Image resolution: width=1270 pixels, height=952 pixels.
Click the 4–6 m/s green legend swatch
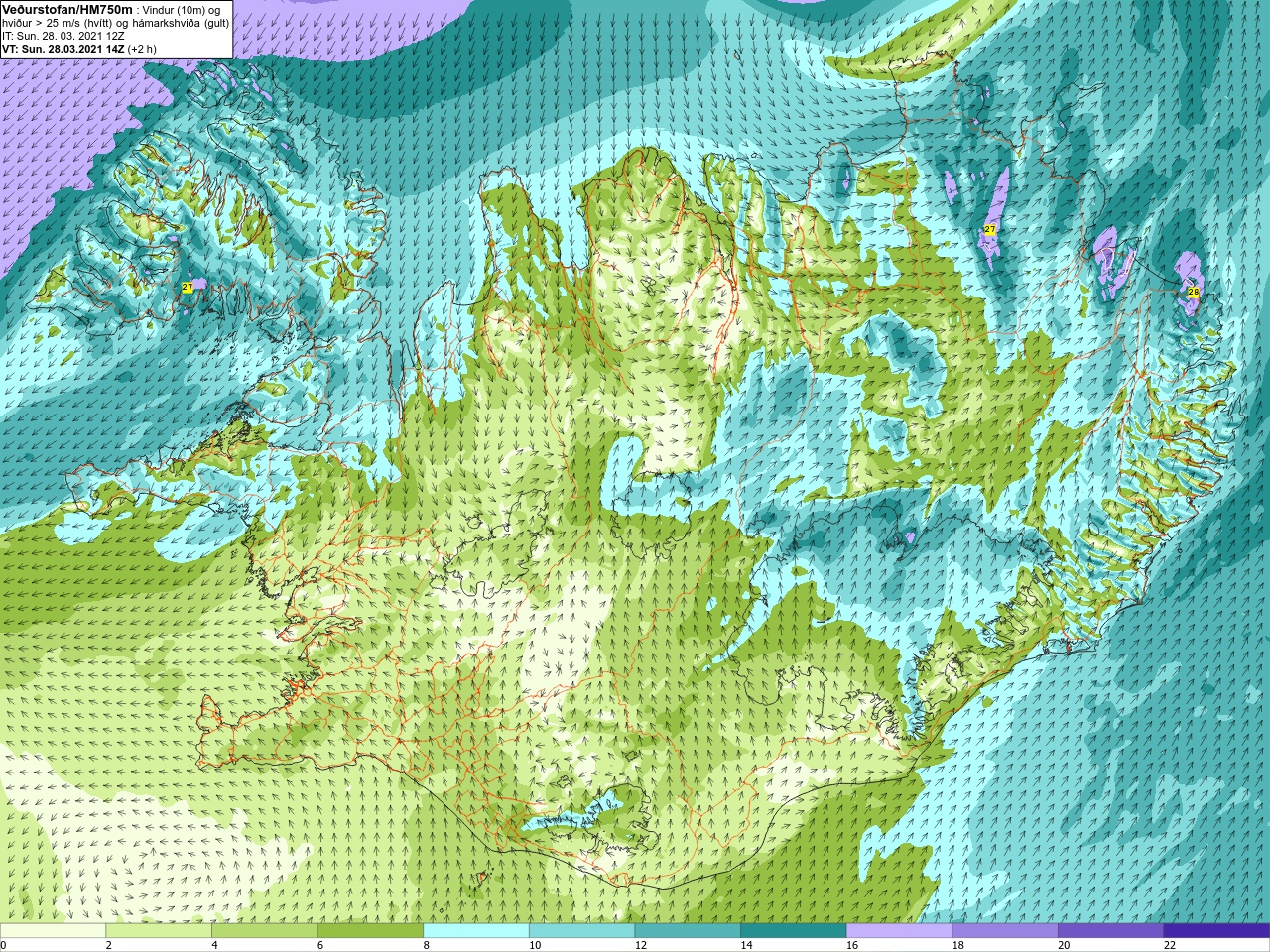click(264, 931)
